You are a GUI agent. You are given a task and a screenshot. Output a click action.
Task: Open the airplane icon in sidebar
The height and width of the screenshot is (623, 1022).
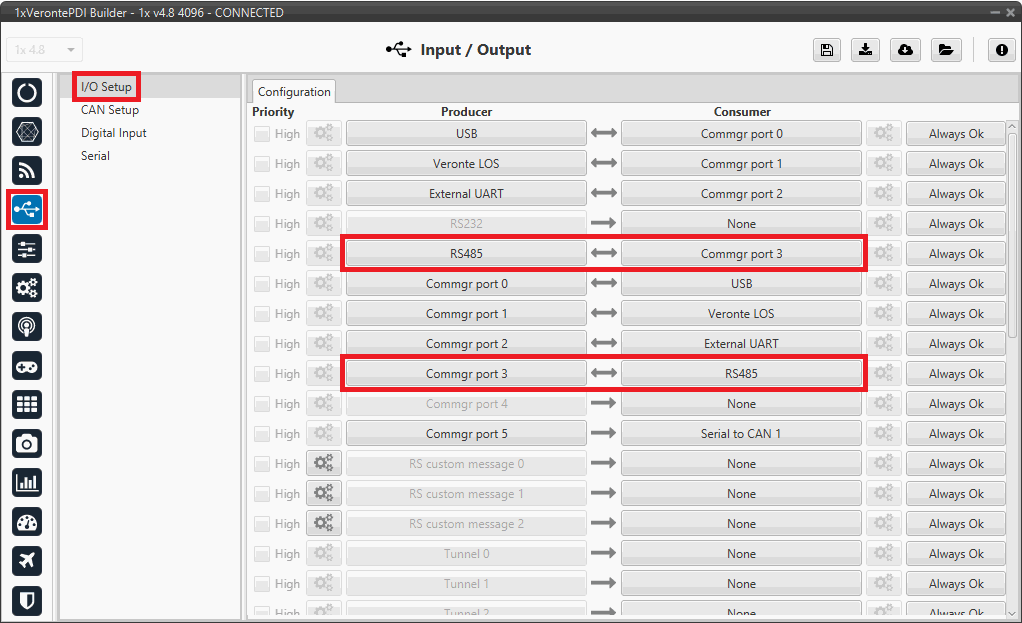27,561
